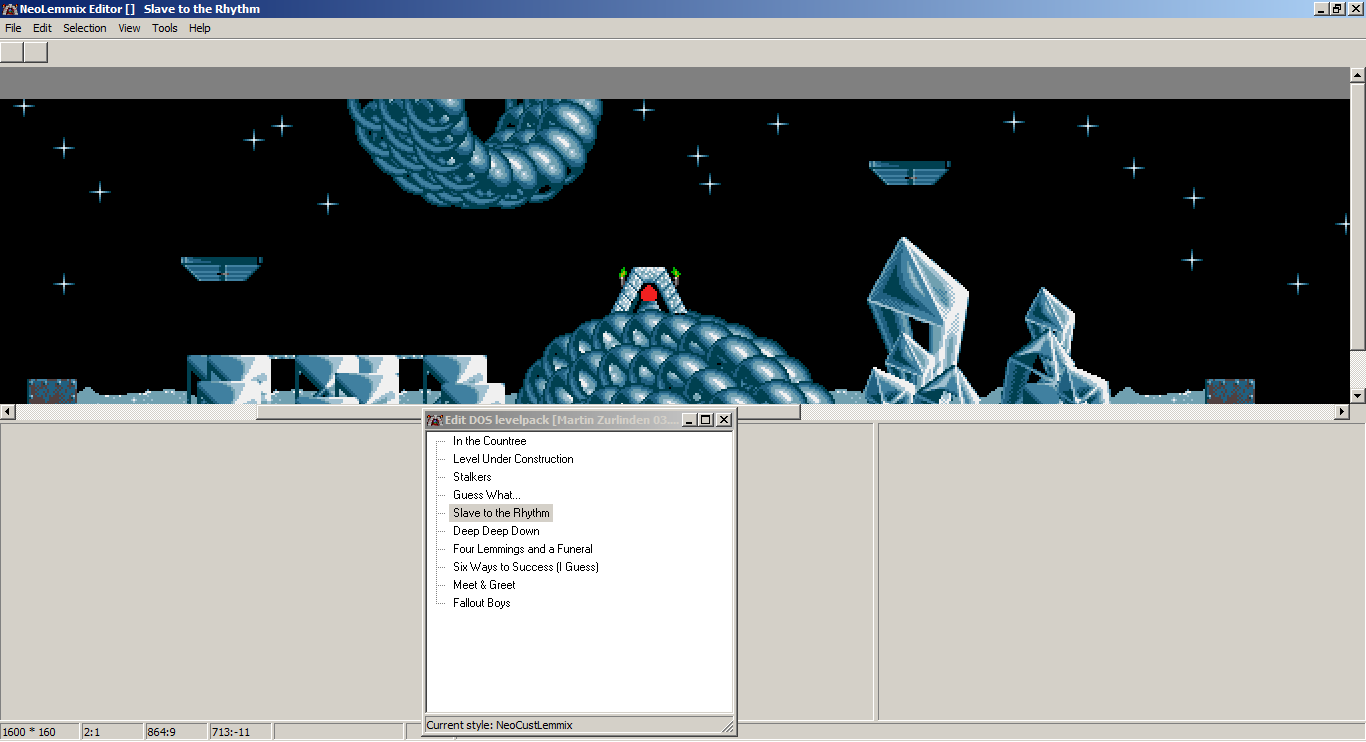1366x742 pixels.
Task: Select the "In the Countree" level
Action: [489, 441]
